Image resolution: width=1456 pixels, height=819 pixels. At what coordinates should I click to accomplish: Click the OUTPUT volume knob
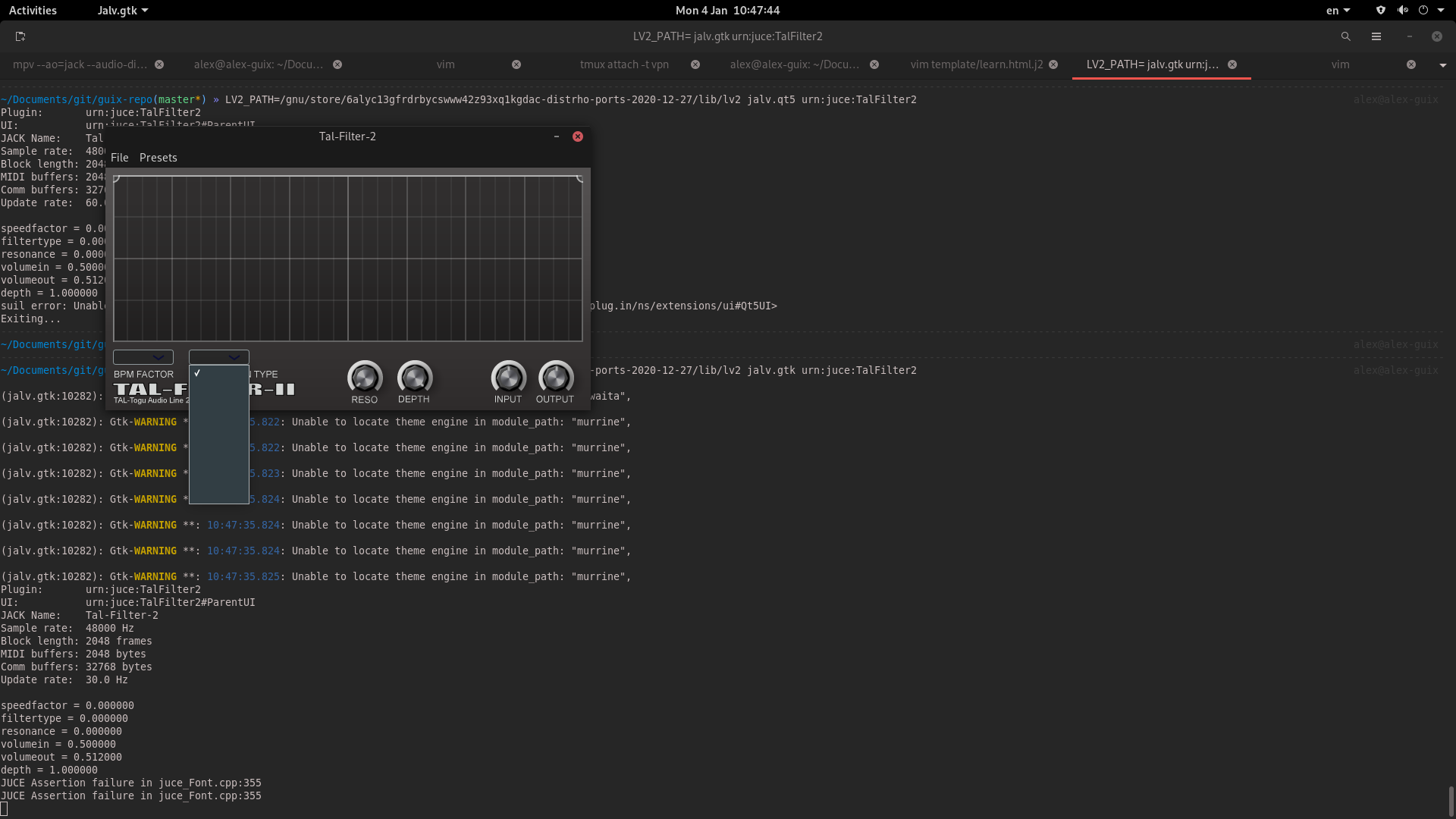coord(555,378)
